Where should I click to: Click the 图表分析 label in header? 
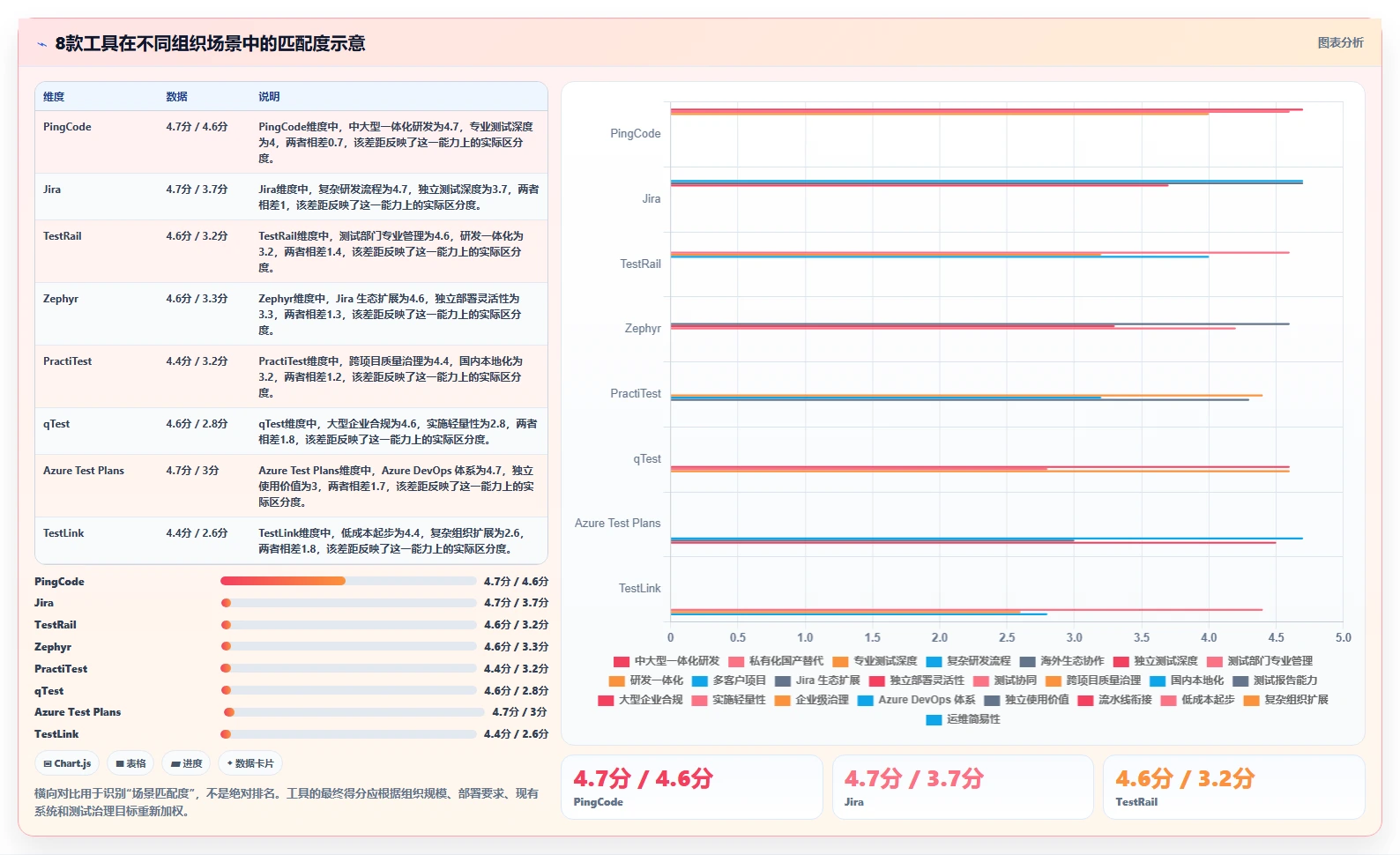click(x=1340, y=42)
